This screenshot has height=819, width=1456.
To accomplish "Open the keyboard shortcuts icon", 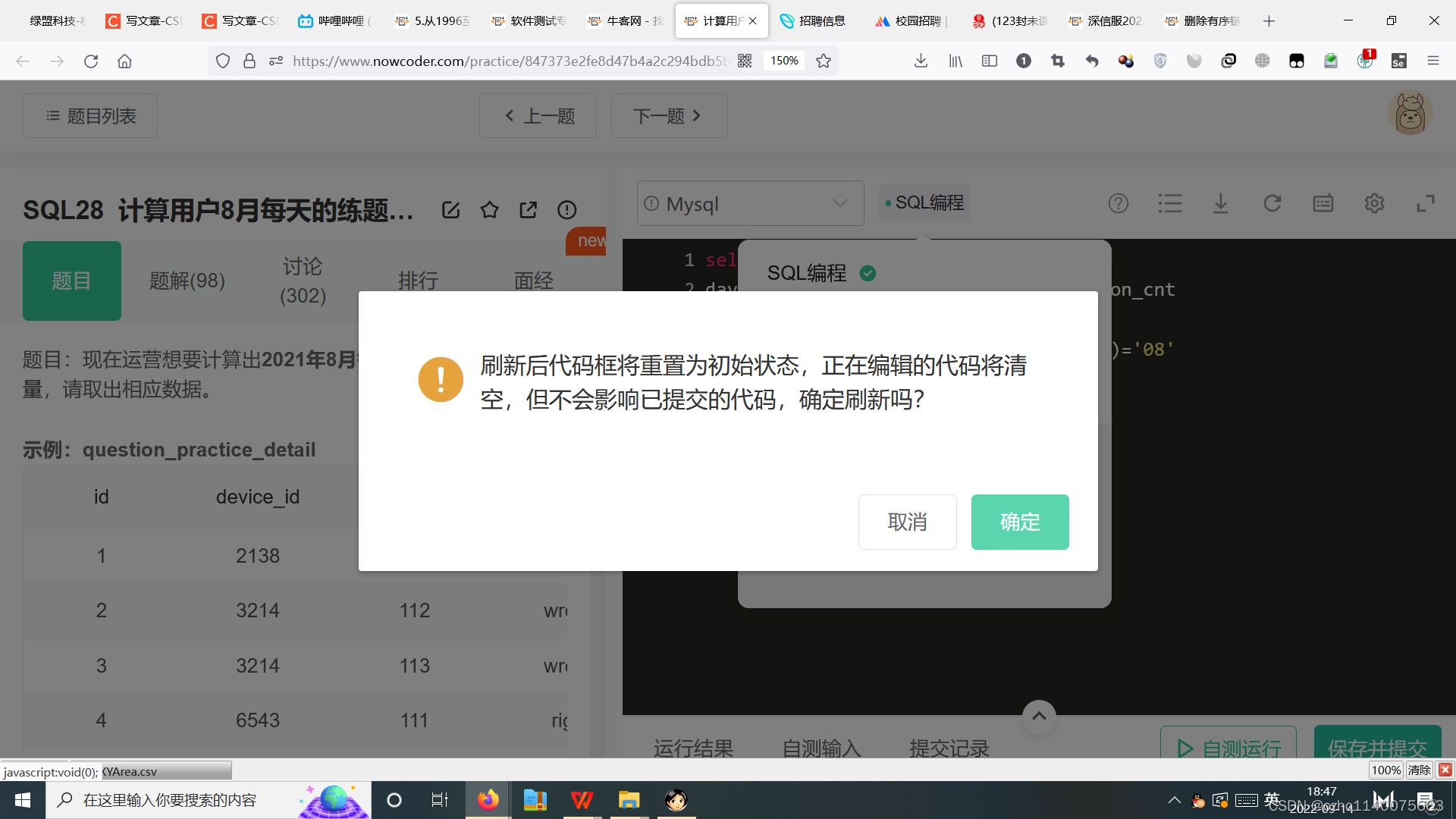I will tap(1323, 203).
